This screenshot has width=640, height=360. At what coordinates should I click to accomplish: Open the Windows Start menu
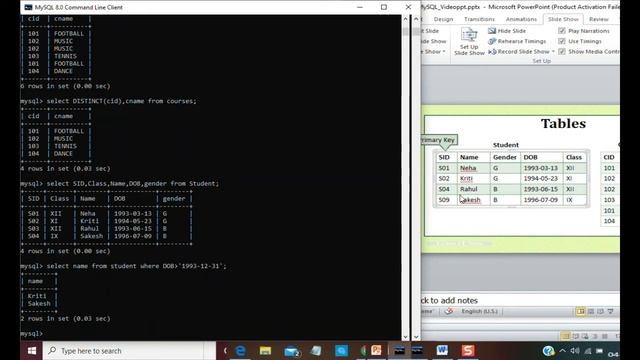pos(31,351)
